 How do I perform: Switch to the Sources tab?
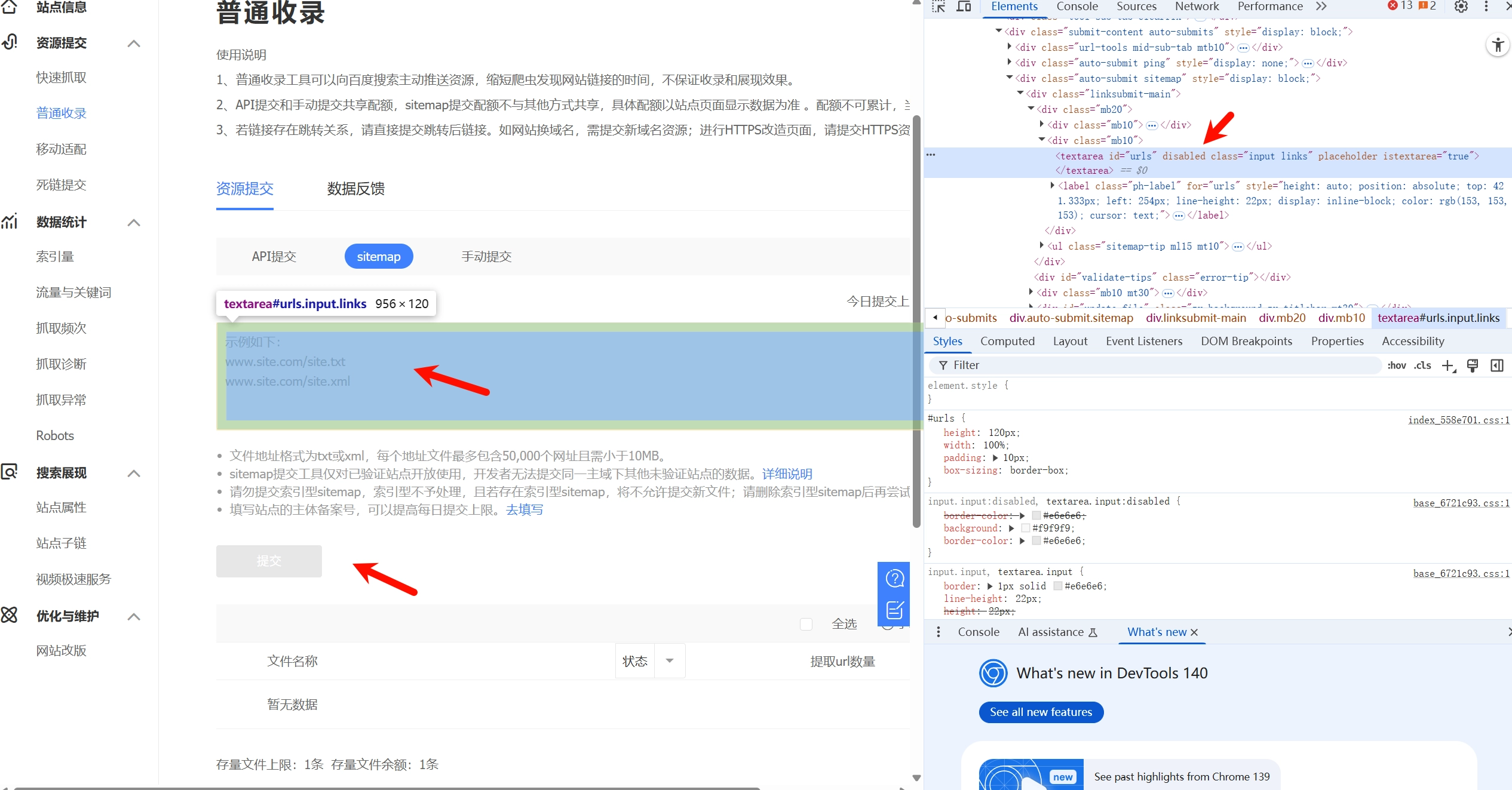point(1136,7)
